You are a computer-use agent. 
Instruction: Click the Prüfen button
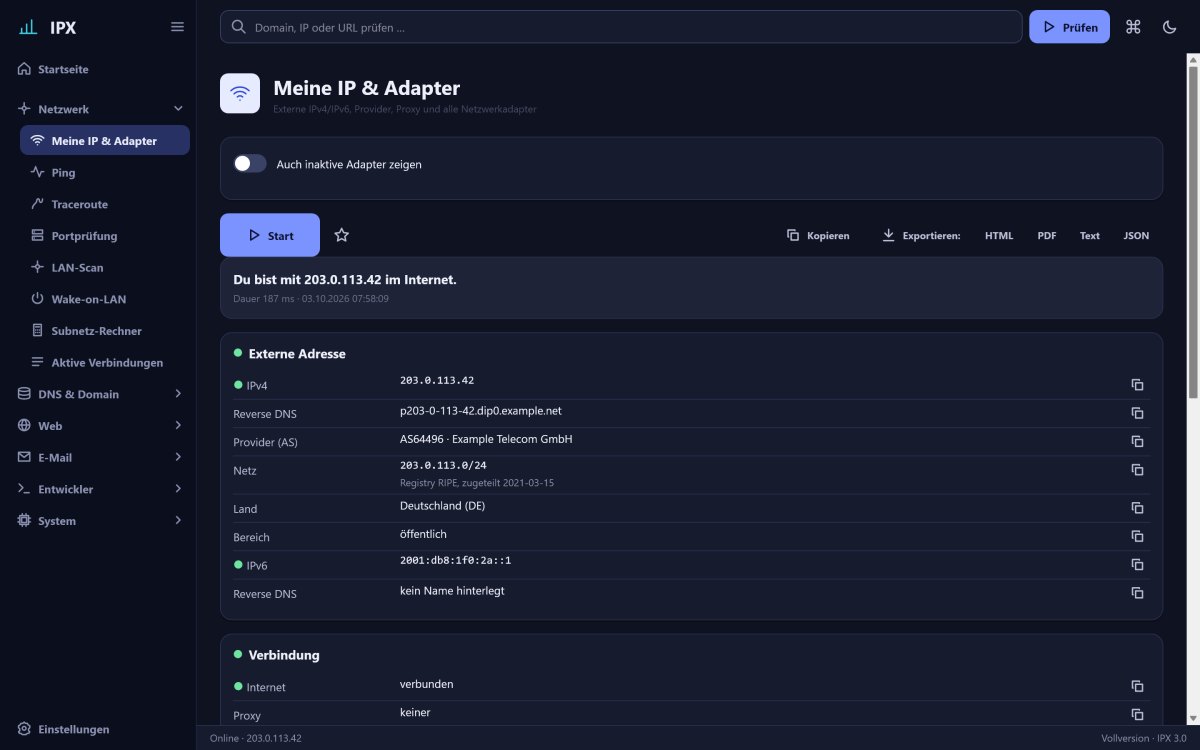point(1069,27)
